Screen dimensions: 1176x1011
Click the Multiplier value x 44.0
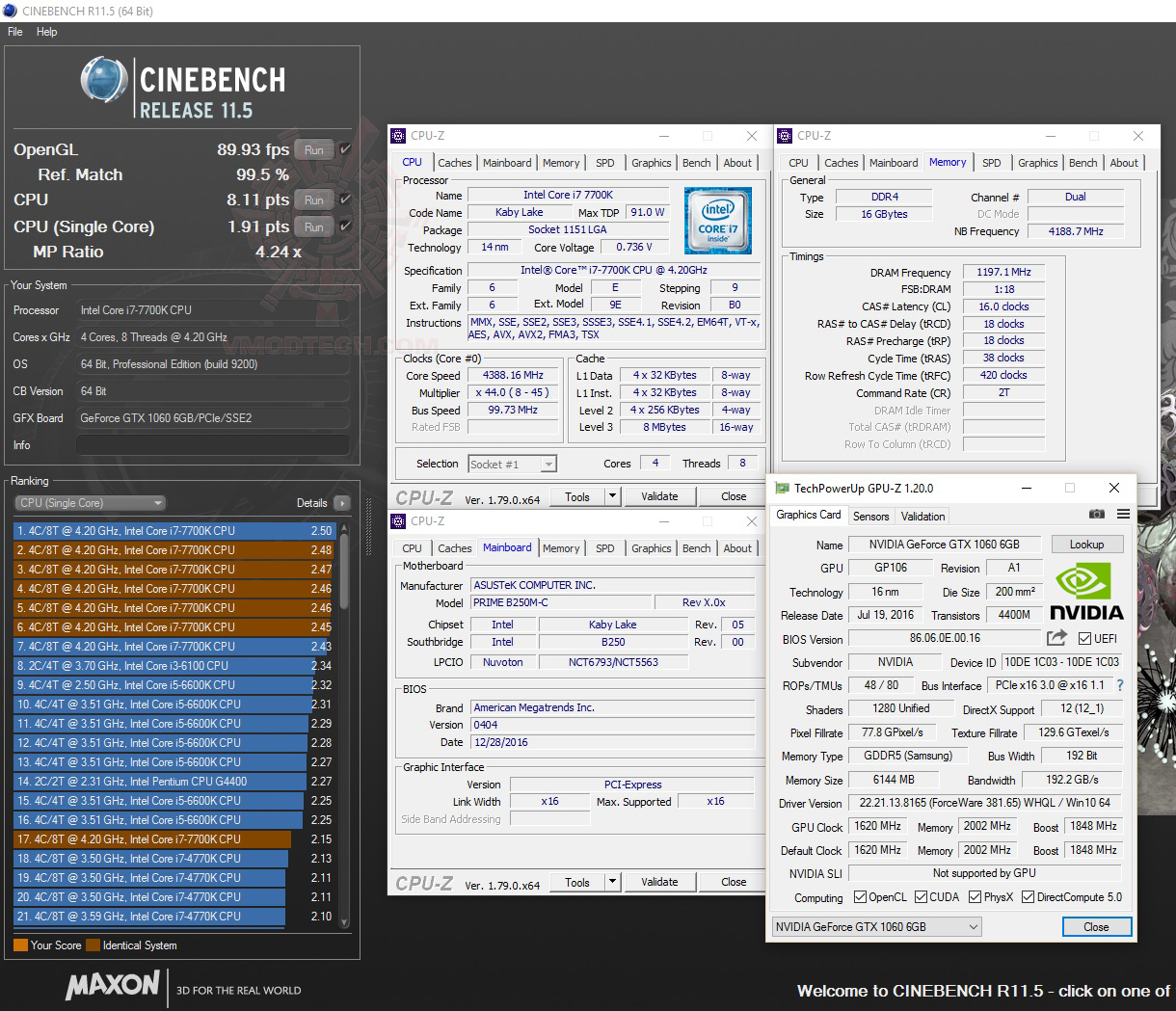tap(512, 392)
